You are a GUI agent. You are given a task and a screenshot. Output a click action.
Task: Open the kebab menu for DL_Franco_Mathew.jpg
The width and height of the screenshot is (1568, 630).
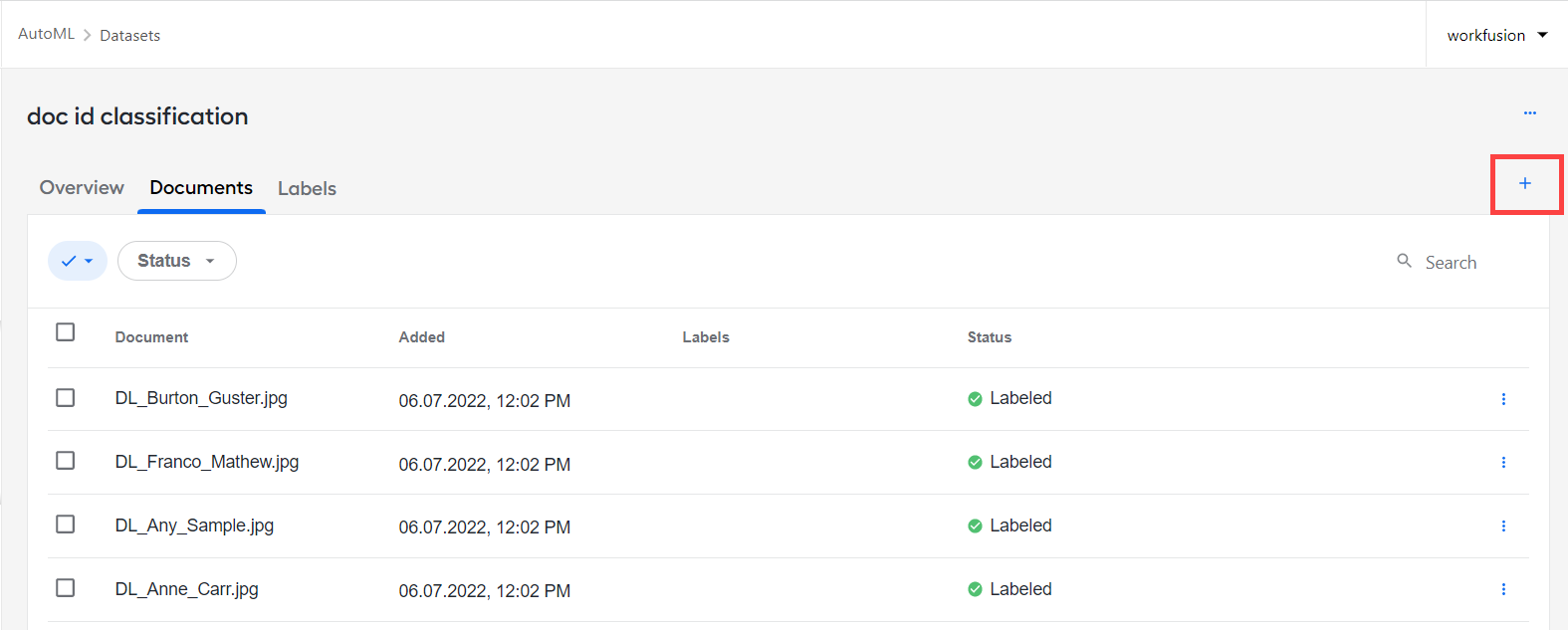coord(1503,463)
